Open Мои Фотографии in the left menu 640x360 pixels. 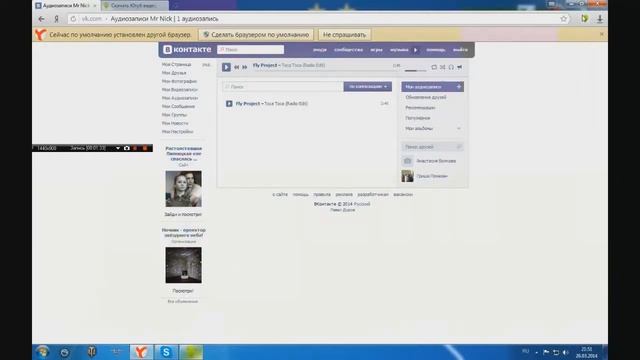[179, 81]
